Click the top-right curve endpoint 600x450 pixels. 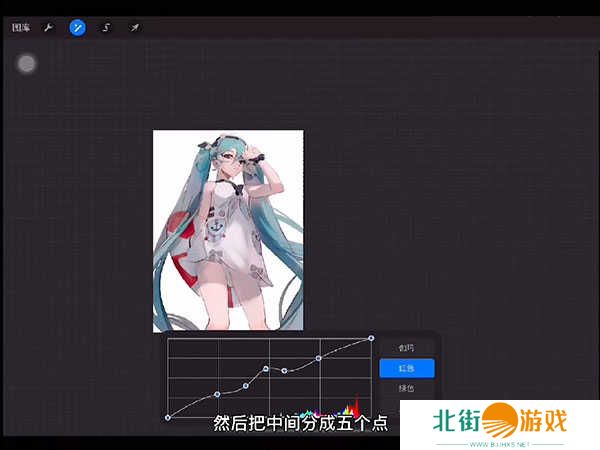click(x=371, y=338)
